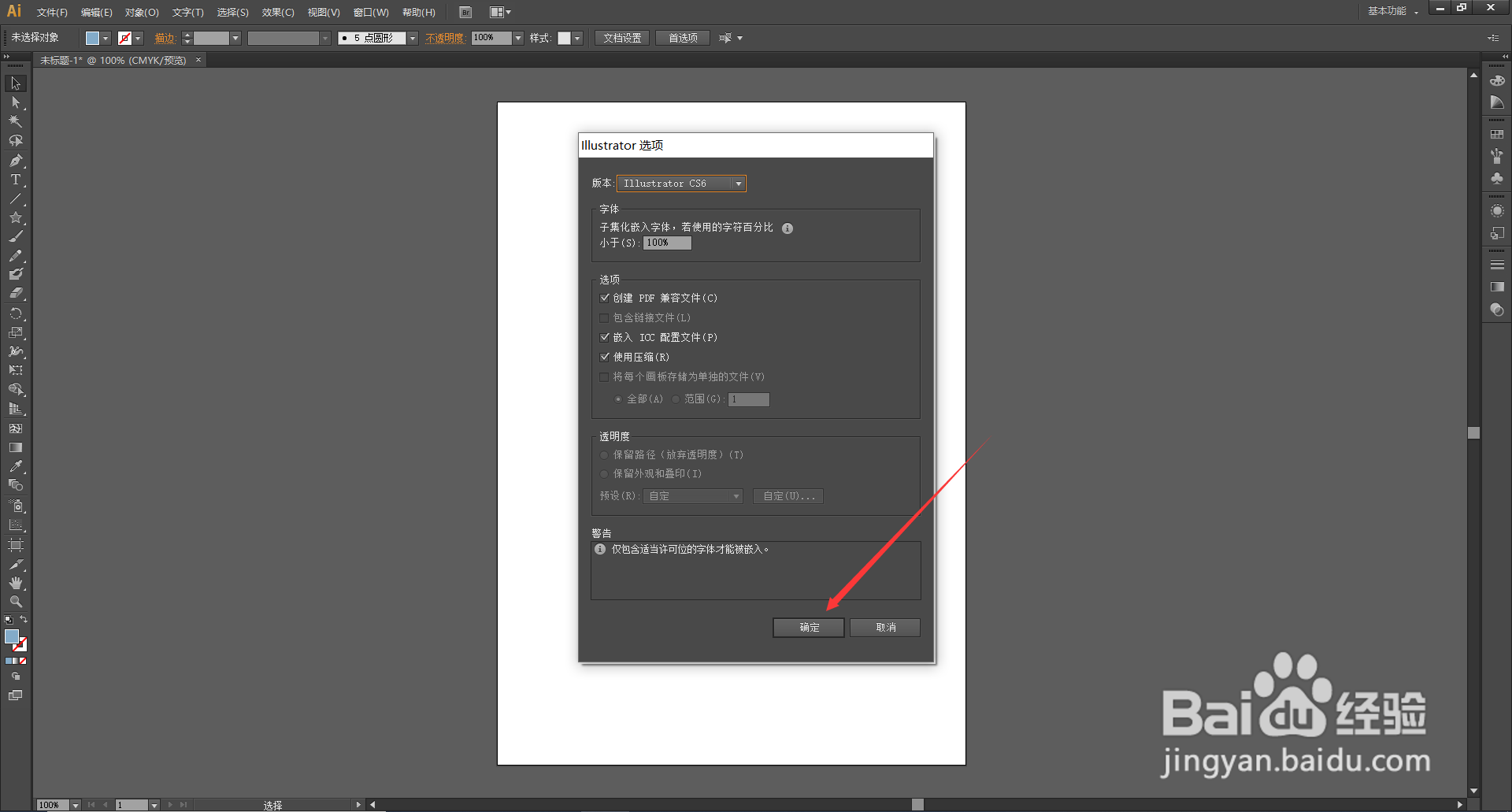Open the Swatches panel icon in right dock
Viewport: 1512px width, 812px height.
click(1497, 135)
